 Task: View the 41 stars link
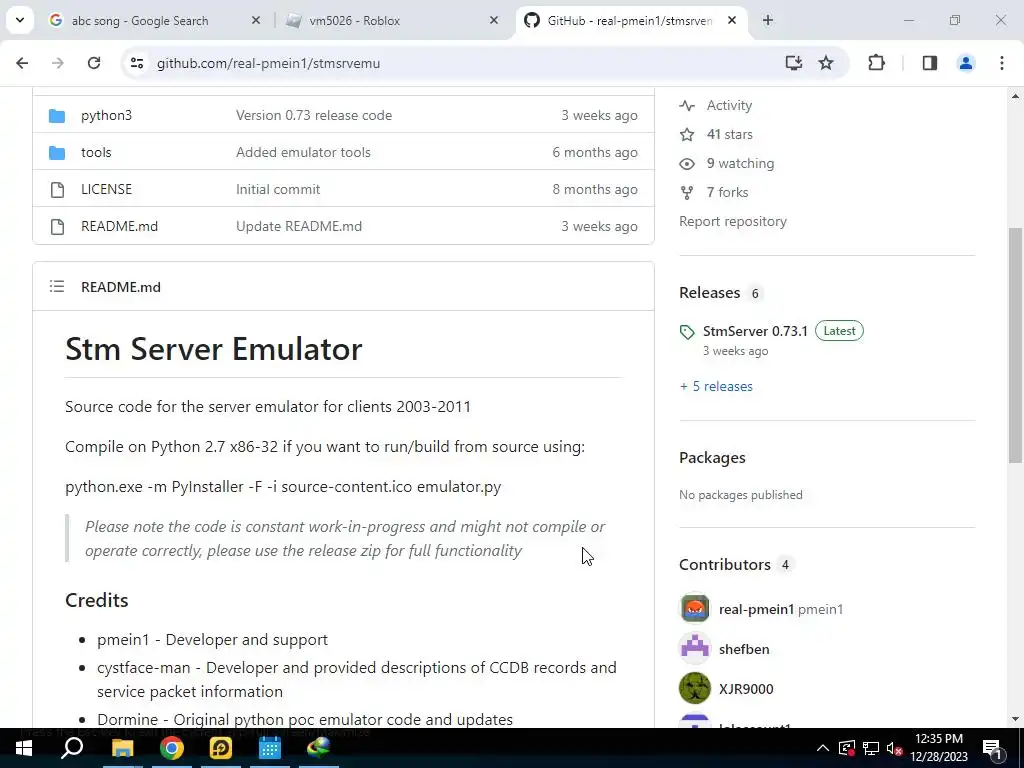[729, 135]
